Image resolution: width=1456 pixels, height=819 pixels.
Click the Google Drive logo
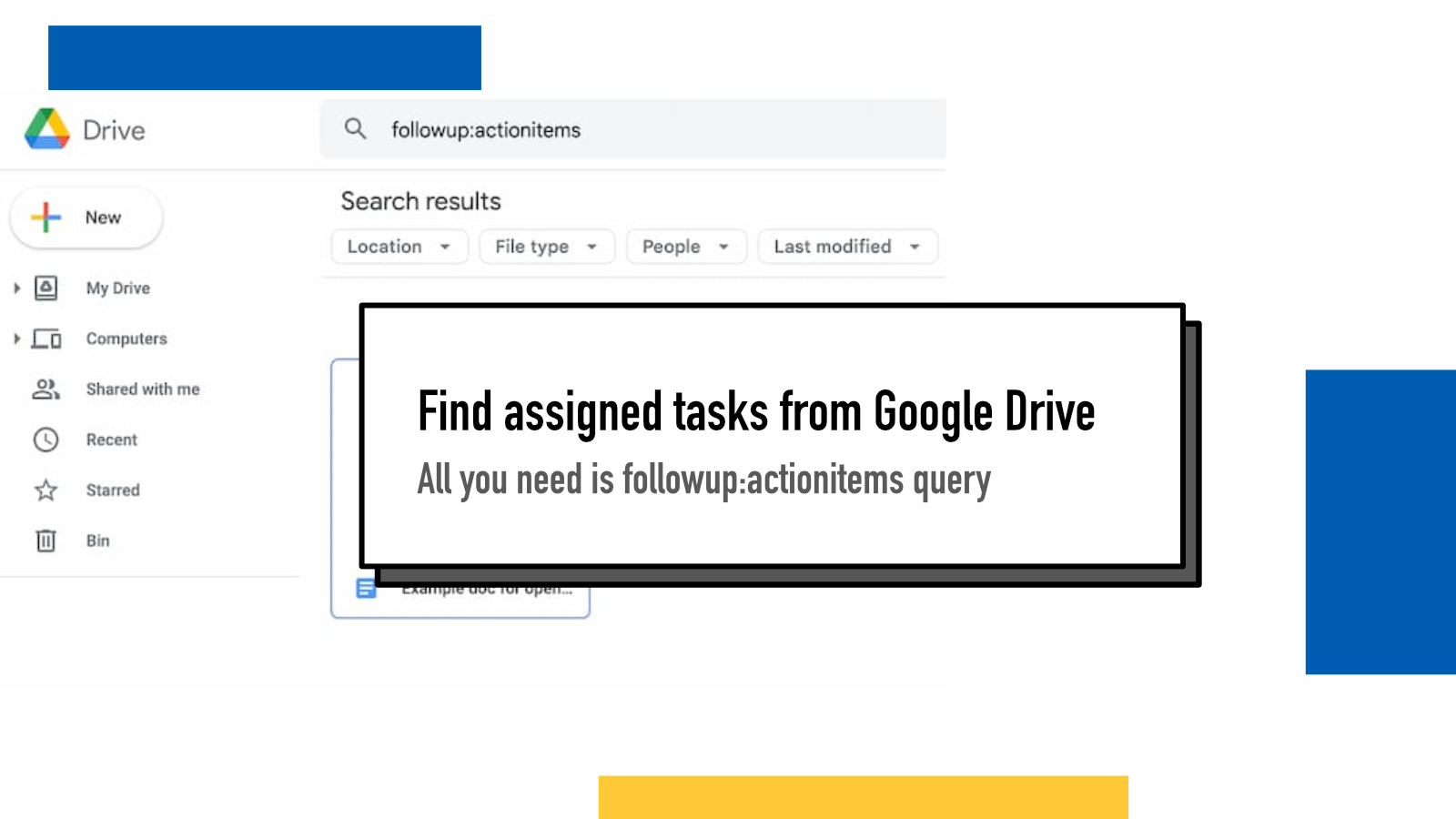point(48,129)
